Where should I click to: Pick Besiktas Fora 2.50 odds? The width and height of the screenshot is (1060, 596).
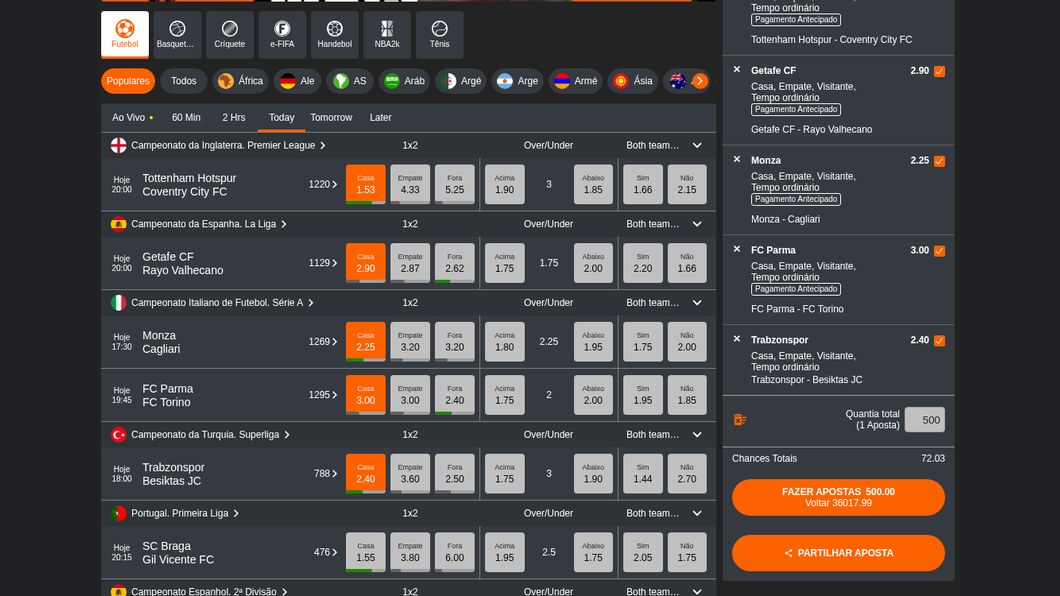pyautogui.click(x=455, y=474)
